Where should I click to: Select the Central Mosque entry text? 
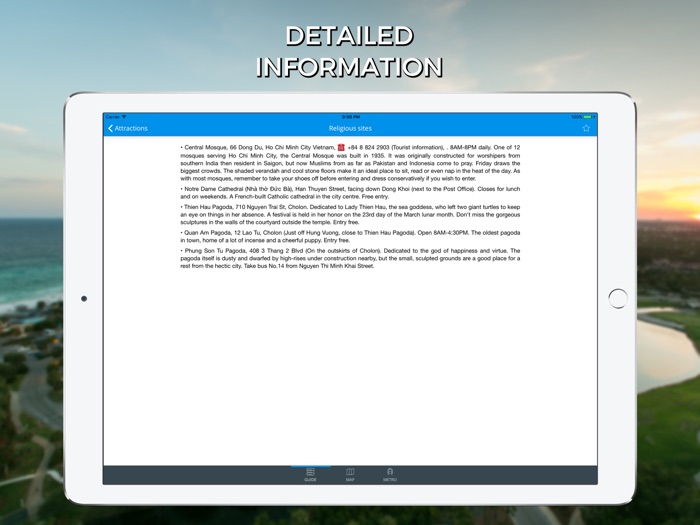coord(350,162)
